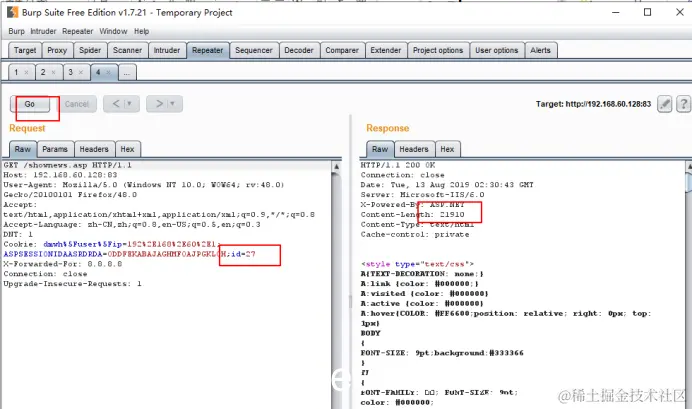Screen dimensions: 692x409
Task: Open the Window menu
Action: tap(113, 31)
